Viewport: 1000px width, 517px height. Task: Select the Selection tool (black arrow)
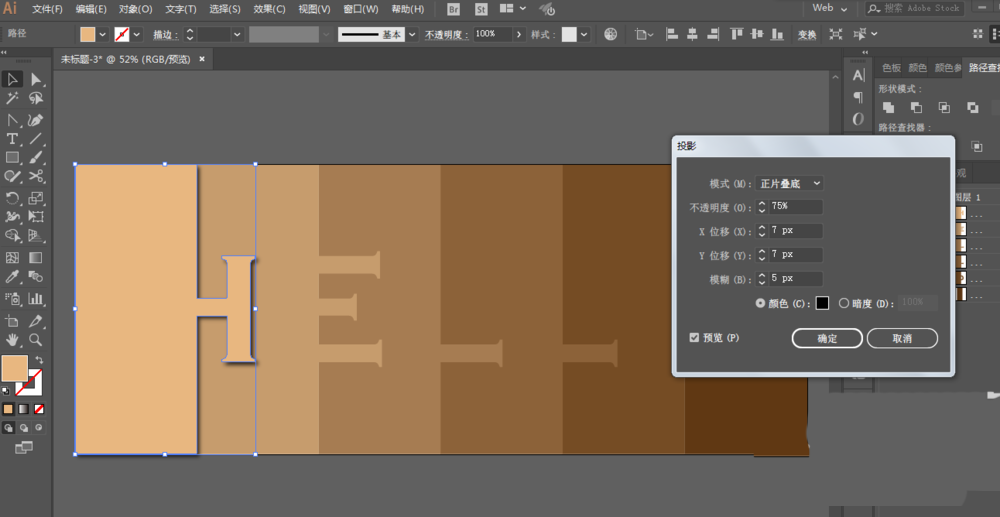coord(13,79)
